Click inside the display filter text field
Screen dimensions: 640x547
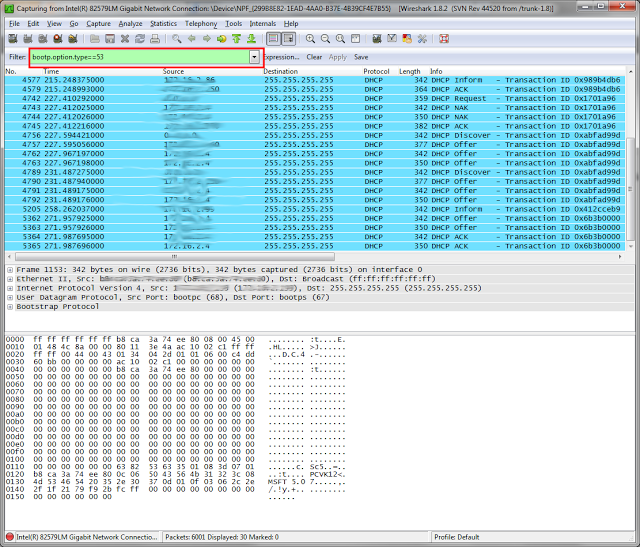coord(140,57)
